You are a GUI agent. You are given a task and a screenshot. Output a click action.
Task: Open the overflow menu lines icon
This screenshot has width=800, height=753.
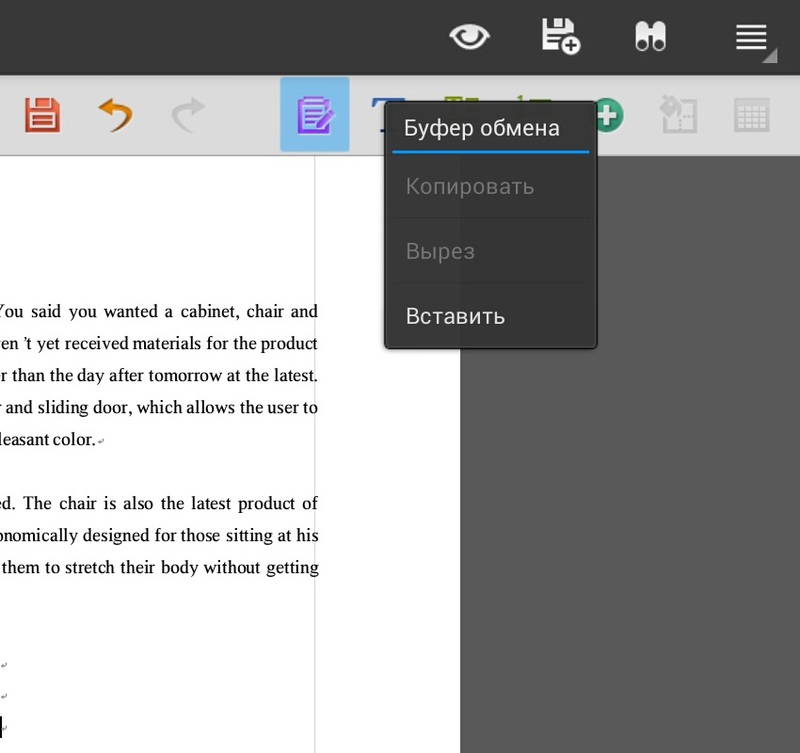752,38
